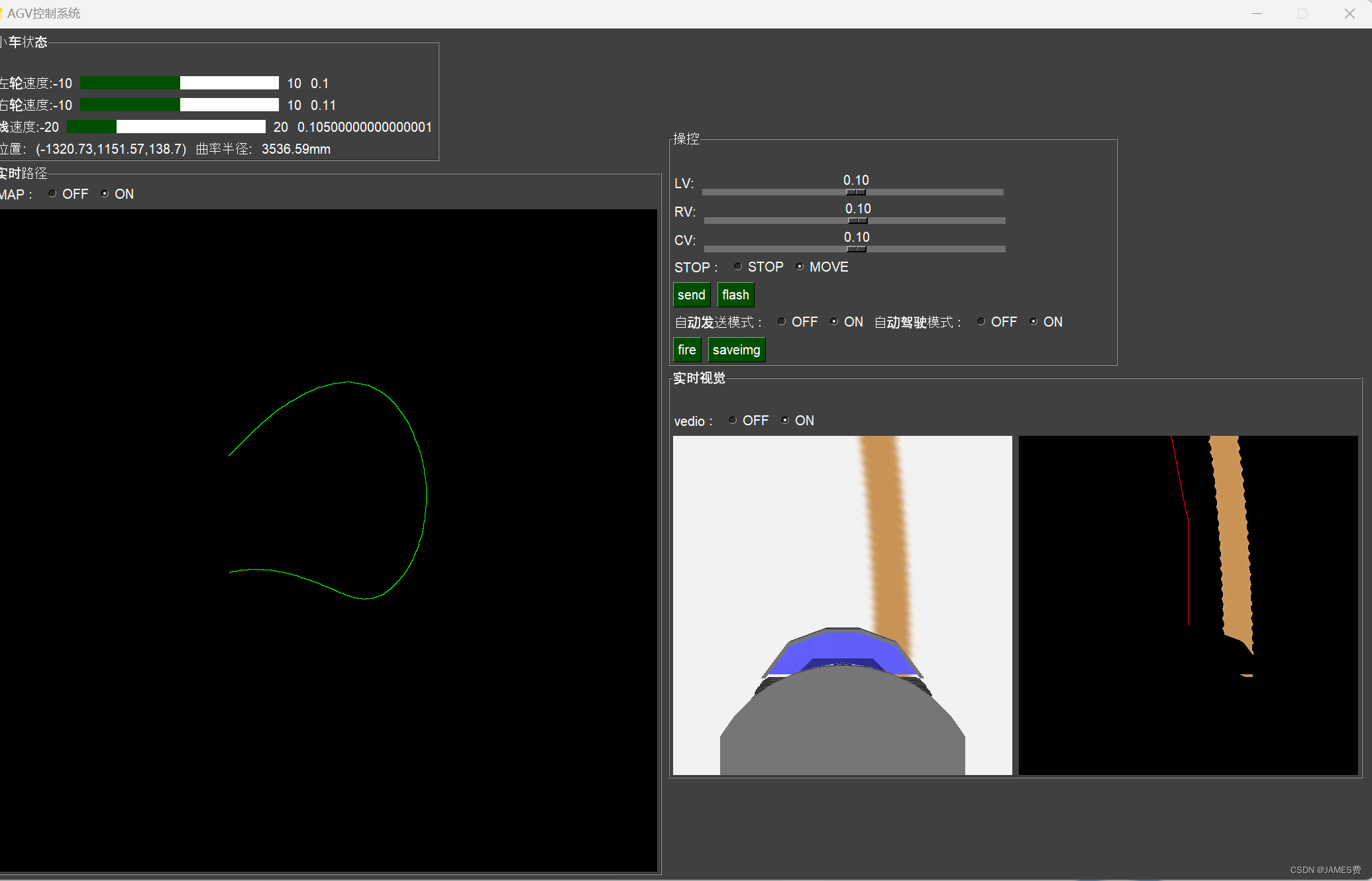The image size is (1372, 881).
Task: Click the LV slider handle
Action: (856, 192)
